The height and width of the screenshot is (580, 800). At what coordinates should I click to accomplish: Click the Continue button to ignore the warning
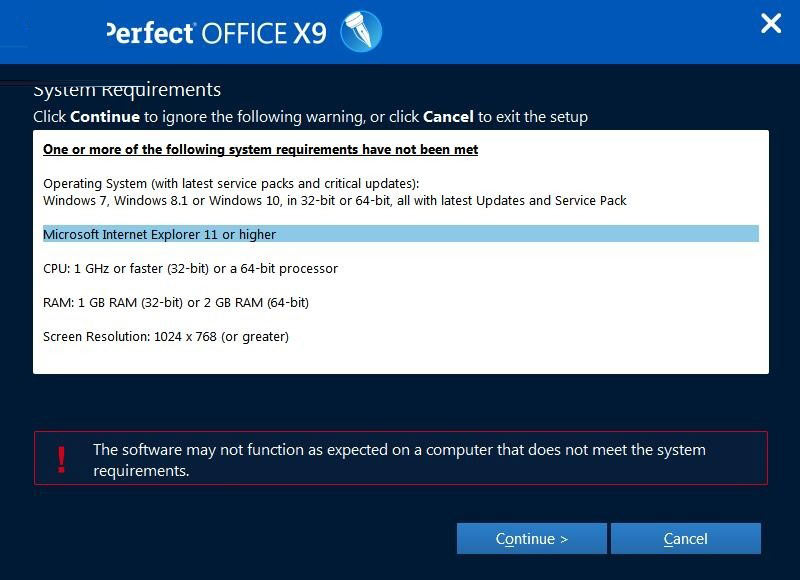[531, 538]
